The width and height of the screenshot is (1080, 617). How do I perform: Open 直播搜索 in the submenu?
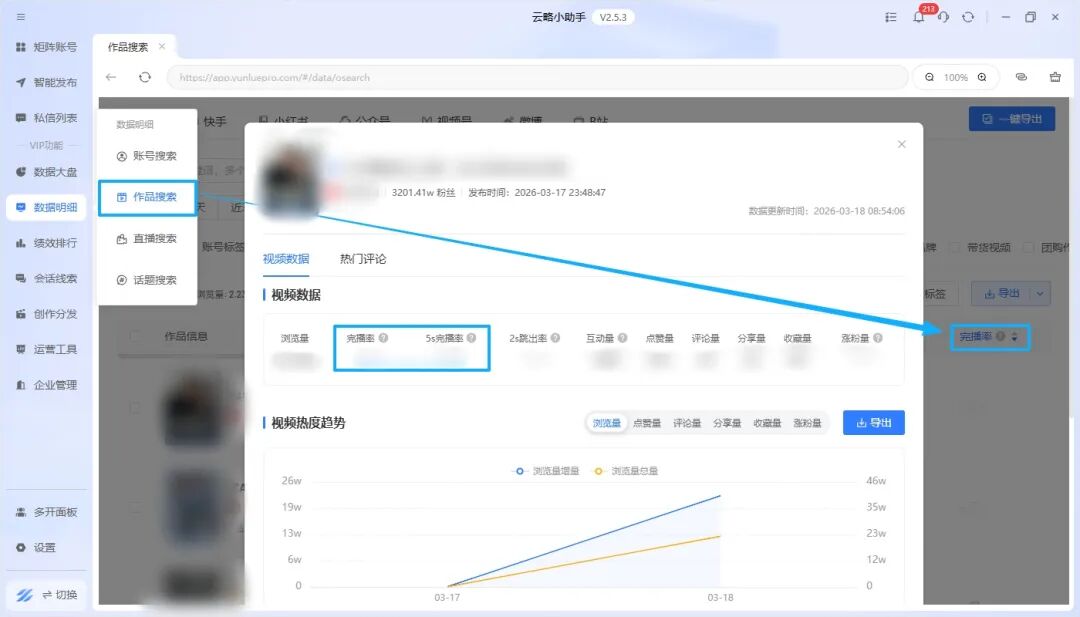tap(147, 238)
